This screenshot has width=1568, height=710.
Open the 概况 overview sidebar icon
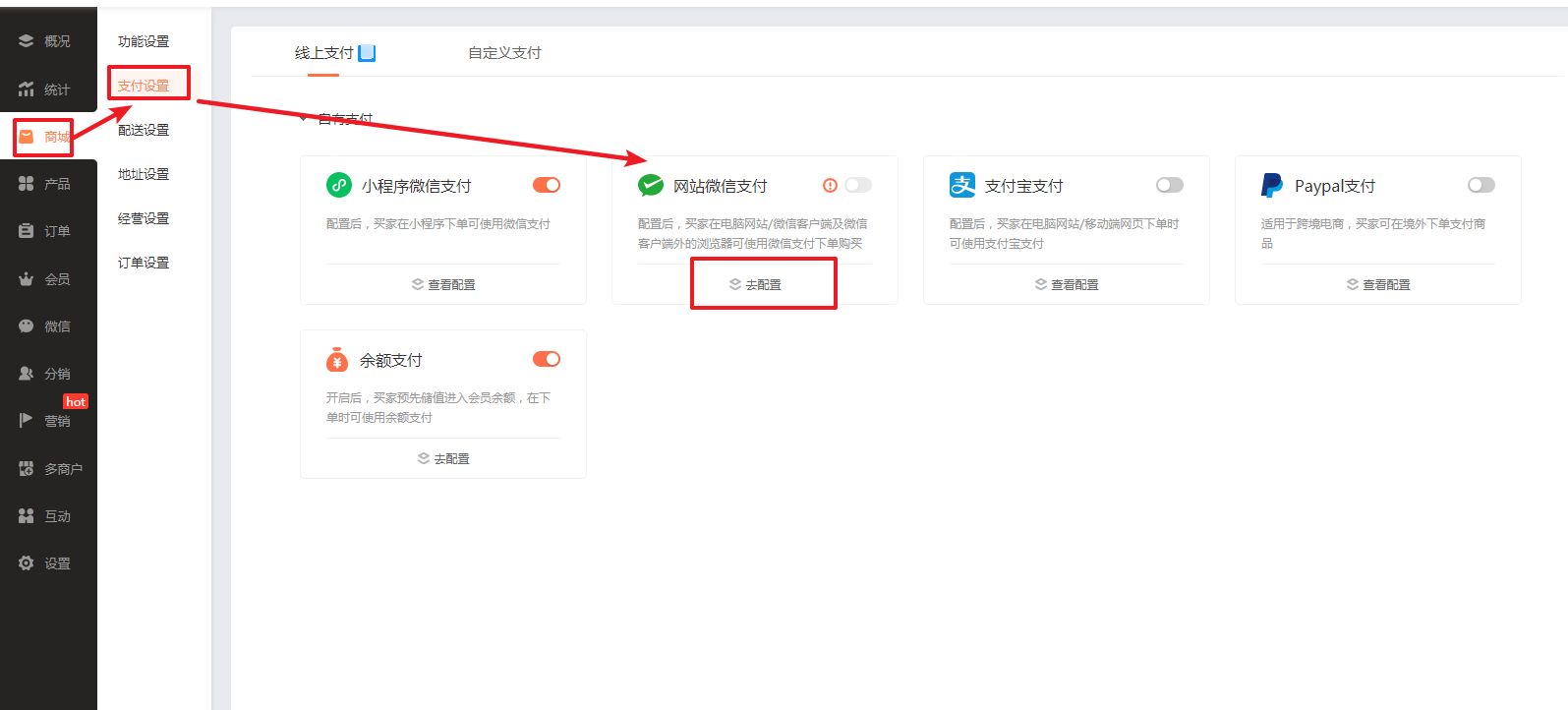[27, 41]
